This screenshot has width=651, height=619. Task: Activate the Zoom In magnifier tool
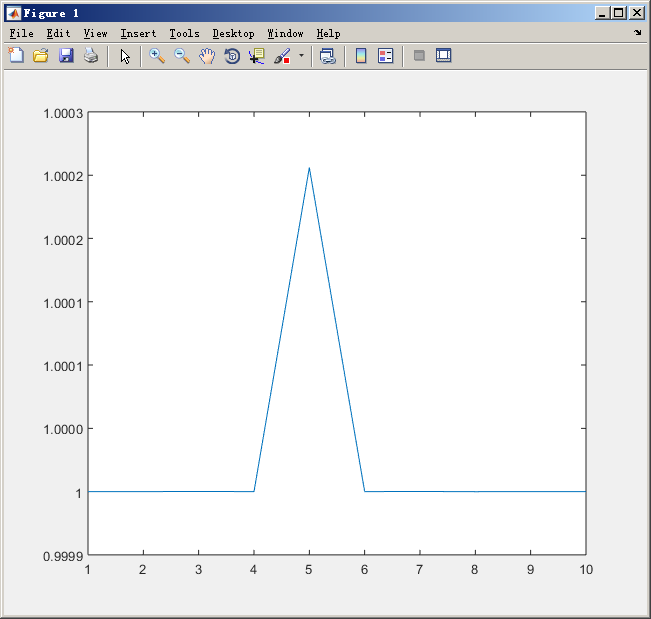click(157, 56)
